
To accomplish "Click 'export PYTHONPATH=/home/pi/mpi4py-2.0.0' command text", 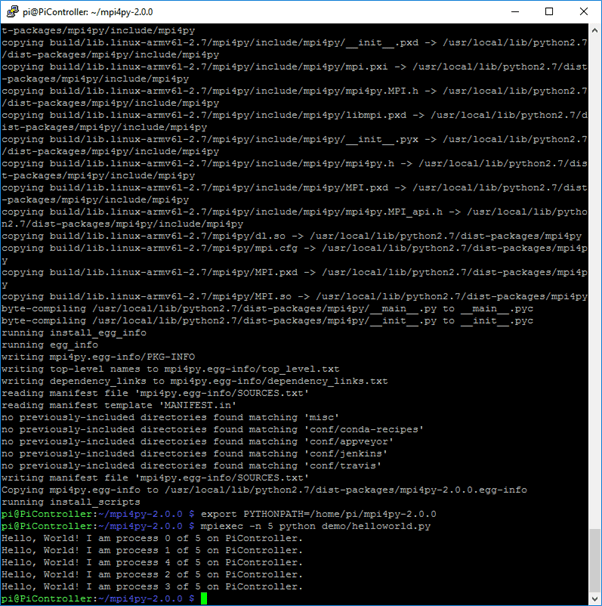I will (x=318, y=514).
